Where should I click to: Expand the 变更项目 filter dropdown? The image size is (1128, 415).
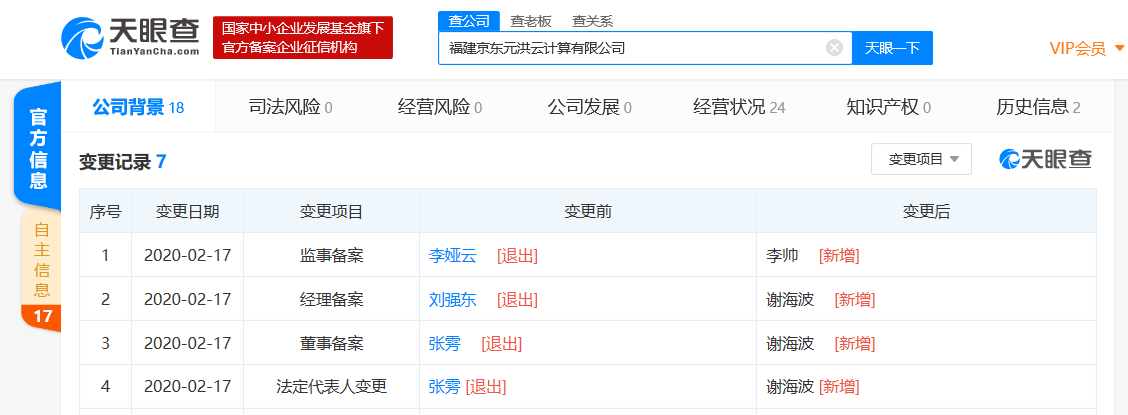921,159
